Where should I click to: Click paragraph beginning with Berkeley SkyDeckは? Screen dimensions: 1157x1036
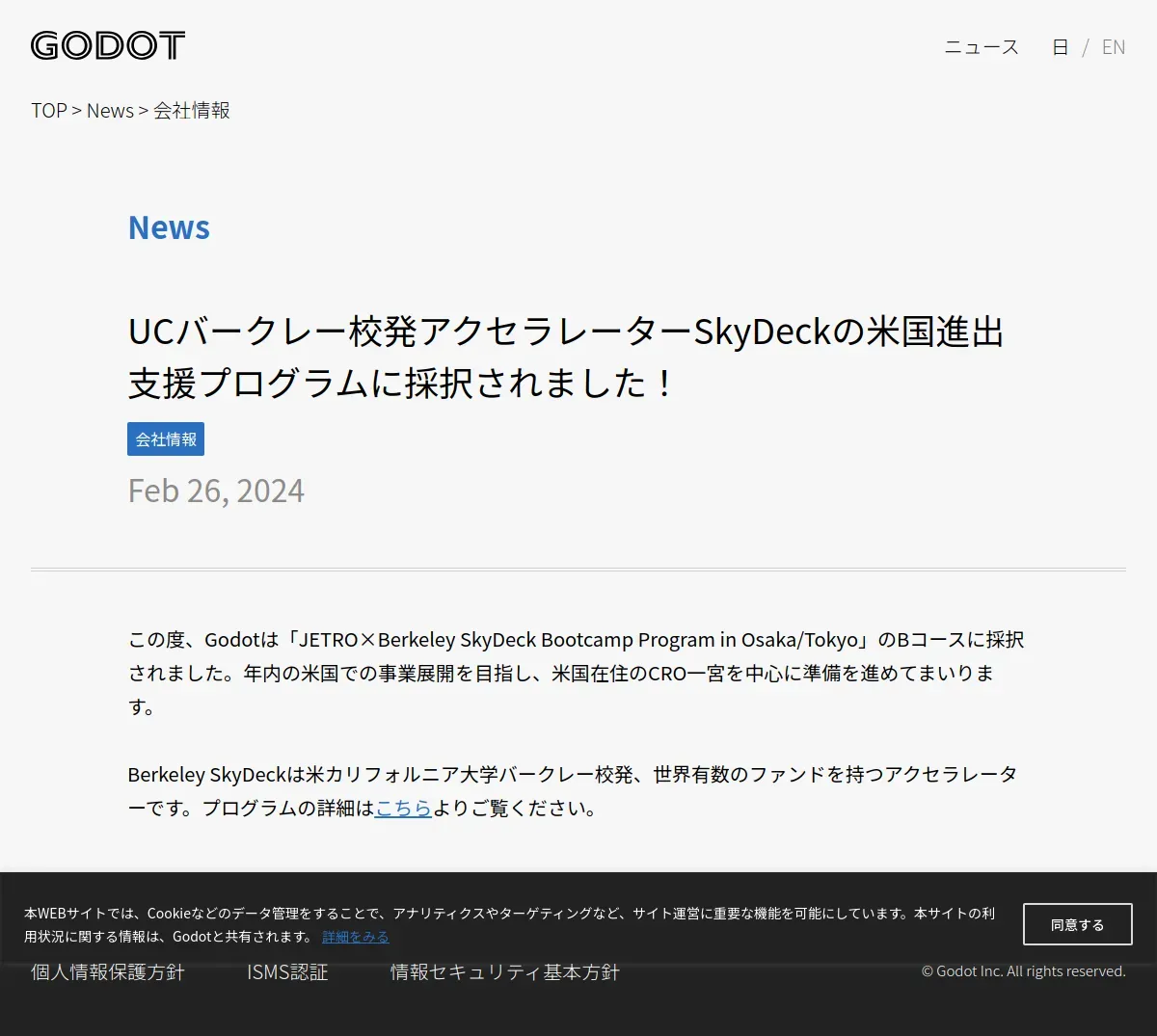(x=573, y=791)
